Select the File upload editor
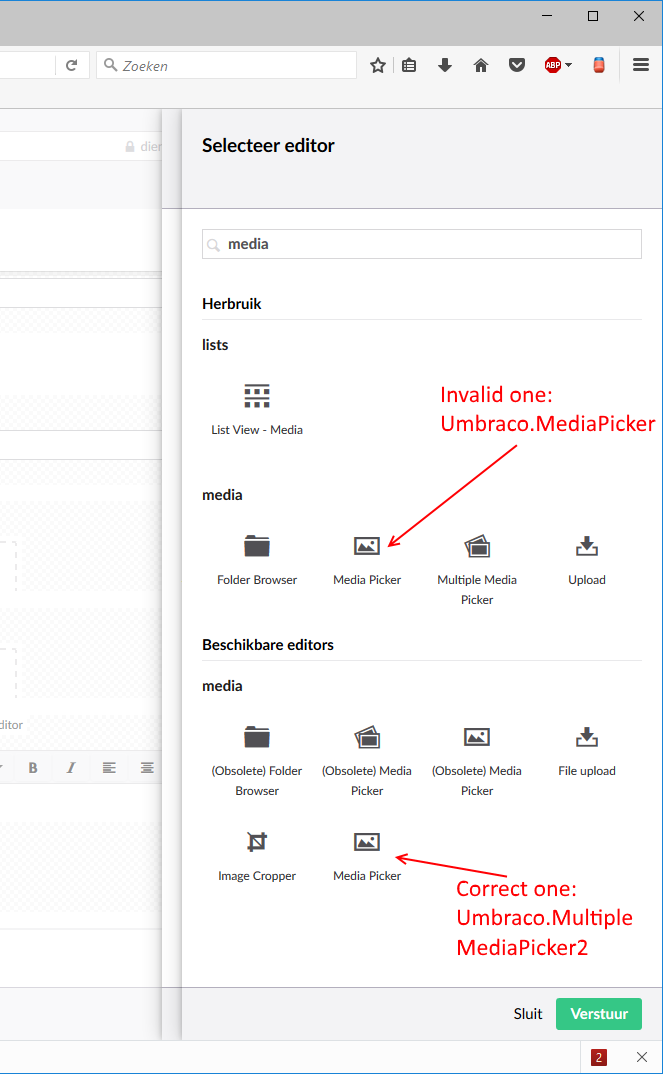Image resolution: width=663 pixels, height=1074 pixels. tap(587, 751)
